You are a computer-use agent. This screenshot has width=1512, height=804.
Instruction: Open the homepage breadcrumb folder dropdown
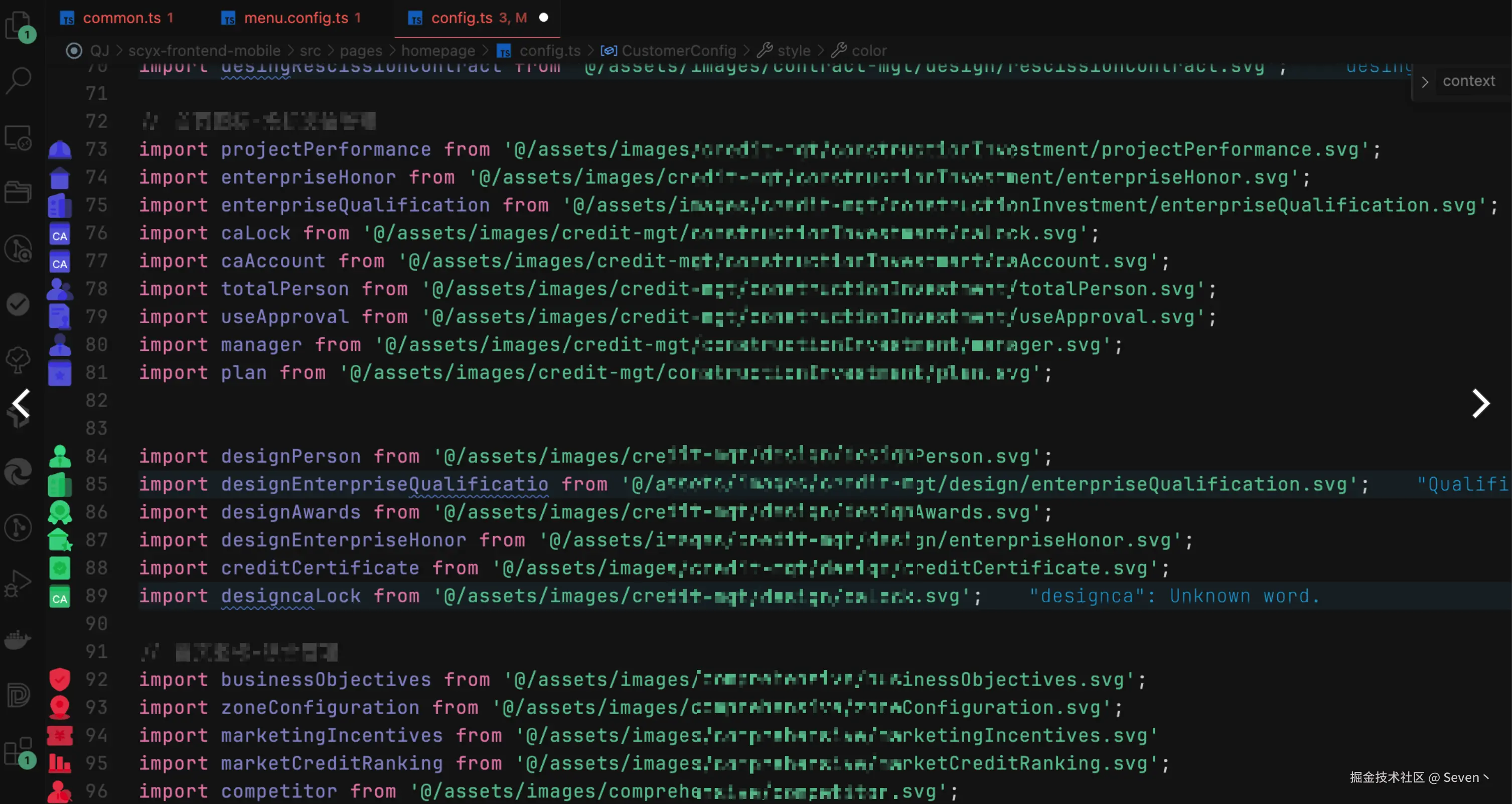click(438, 51)
